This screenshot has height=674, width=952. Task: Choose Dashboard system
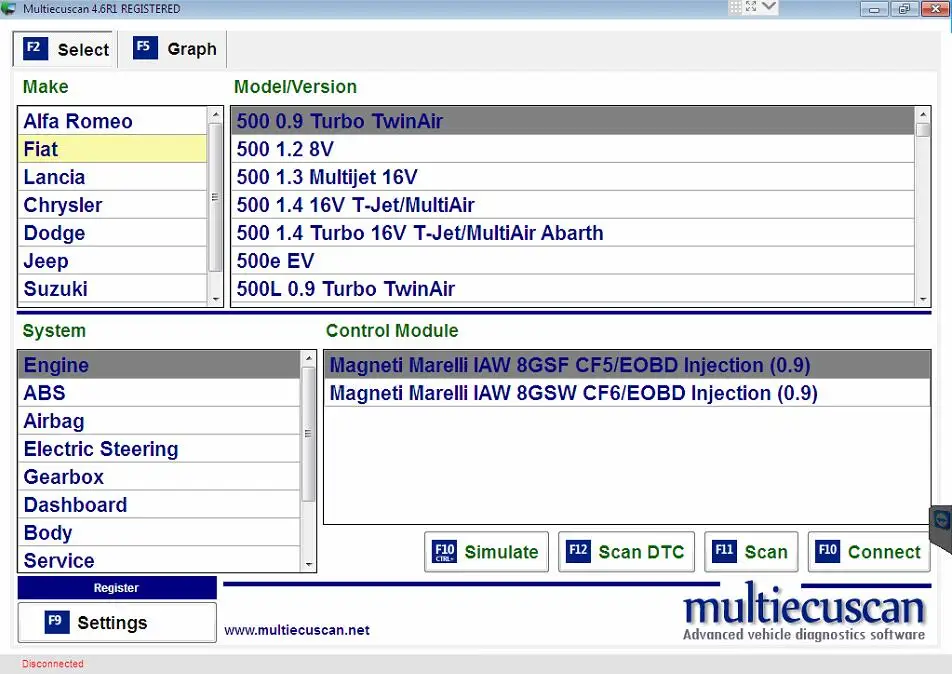pyautogui.click(x=160, y=505)
